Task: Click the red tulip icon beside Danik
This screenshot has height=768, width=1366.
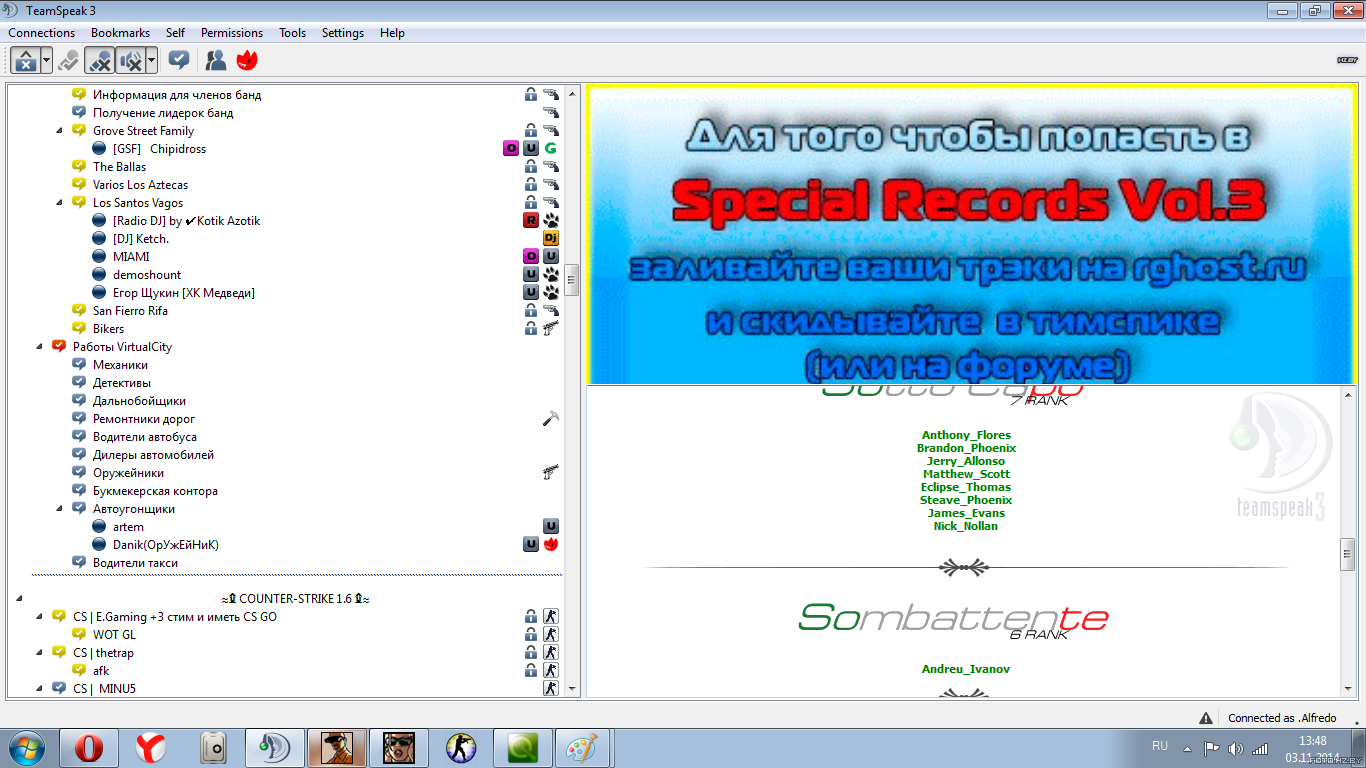Action: (551, 545)
